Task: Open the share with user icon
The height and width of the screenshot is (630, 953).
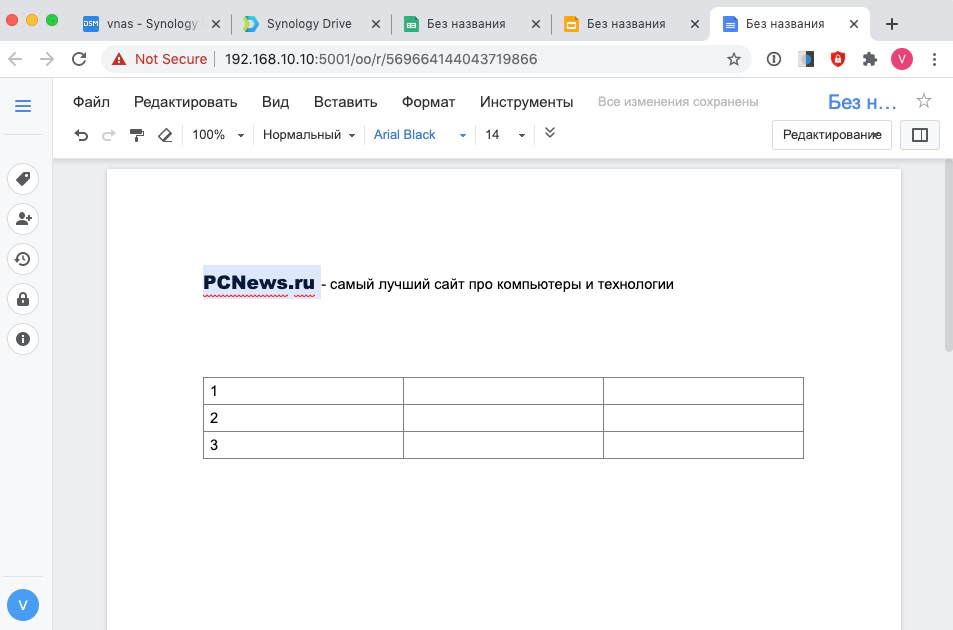Action: pos(23,219)
